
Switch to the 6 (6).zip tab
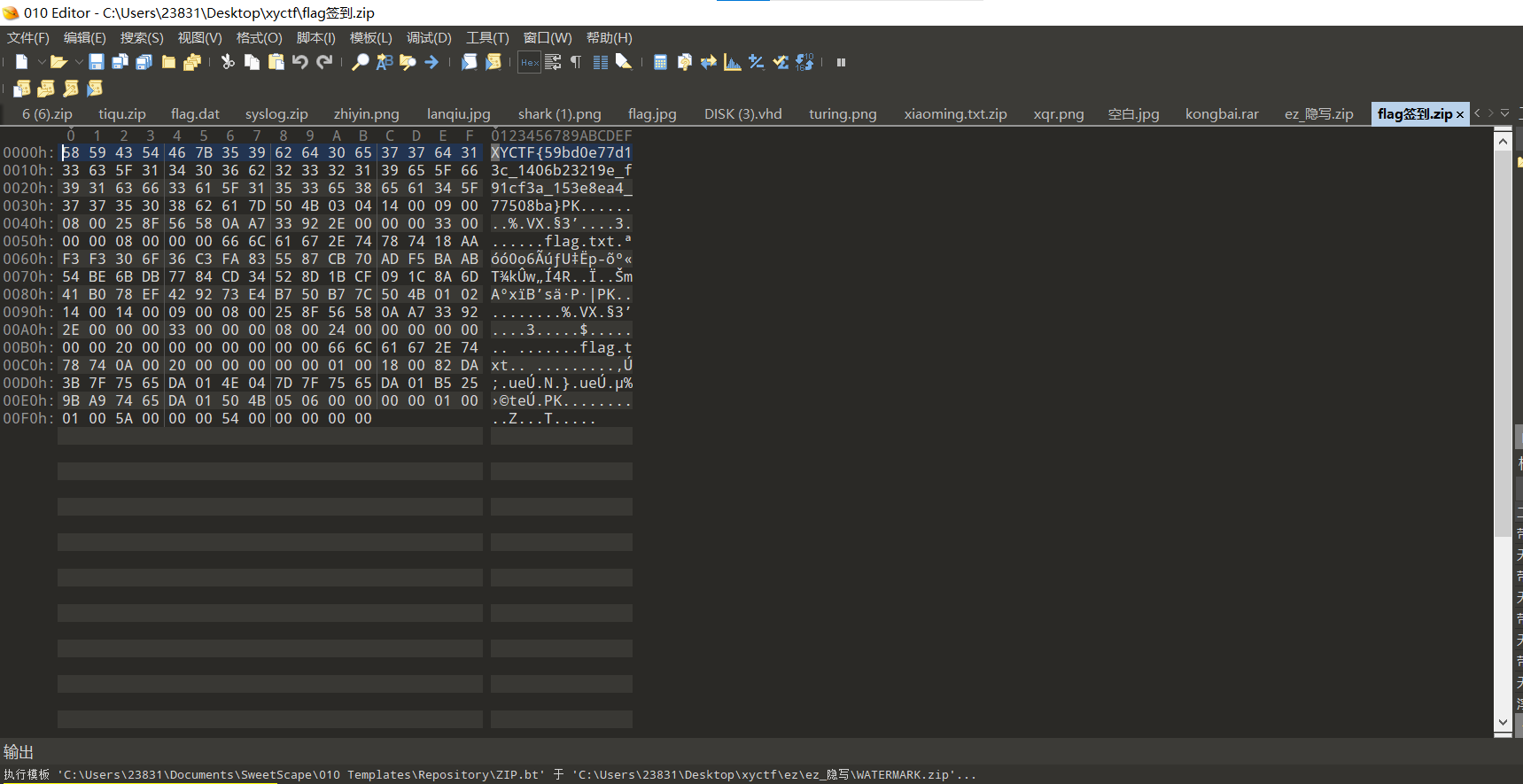click(x=47, y=114)
